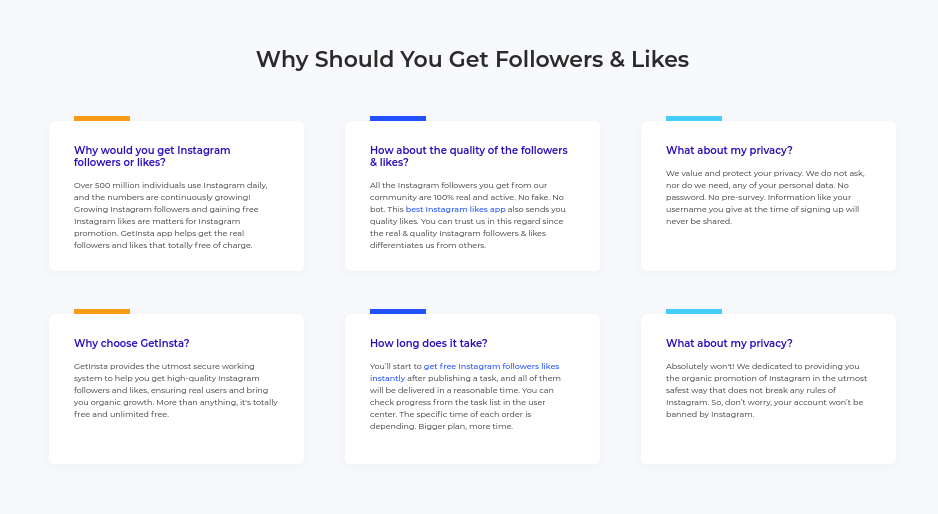Screen dimensions: 938x514
Task: Click paragraph starting 'We value and protect your privacy'
Action: (x=765, y=197)
